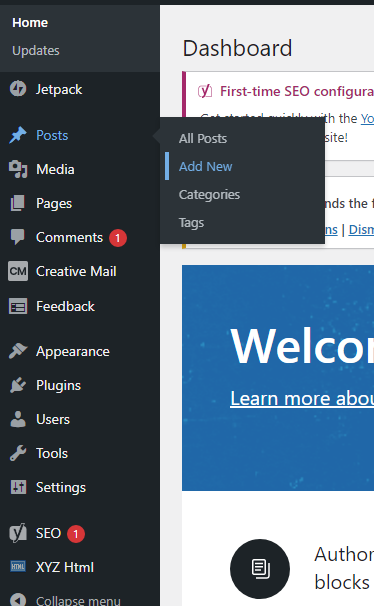Viewport: 374px width, 606px height.
Task: Go to the Pages label
Action: [54, 203]
